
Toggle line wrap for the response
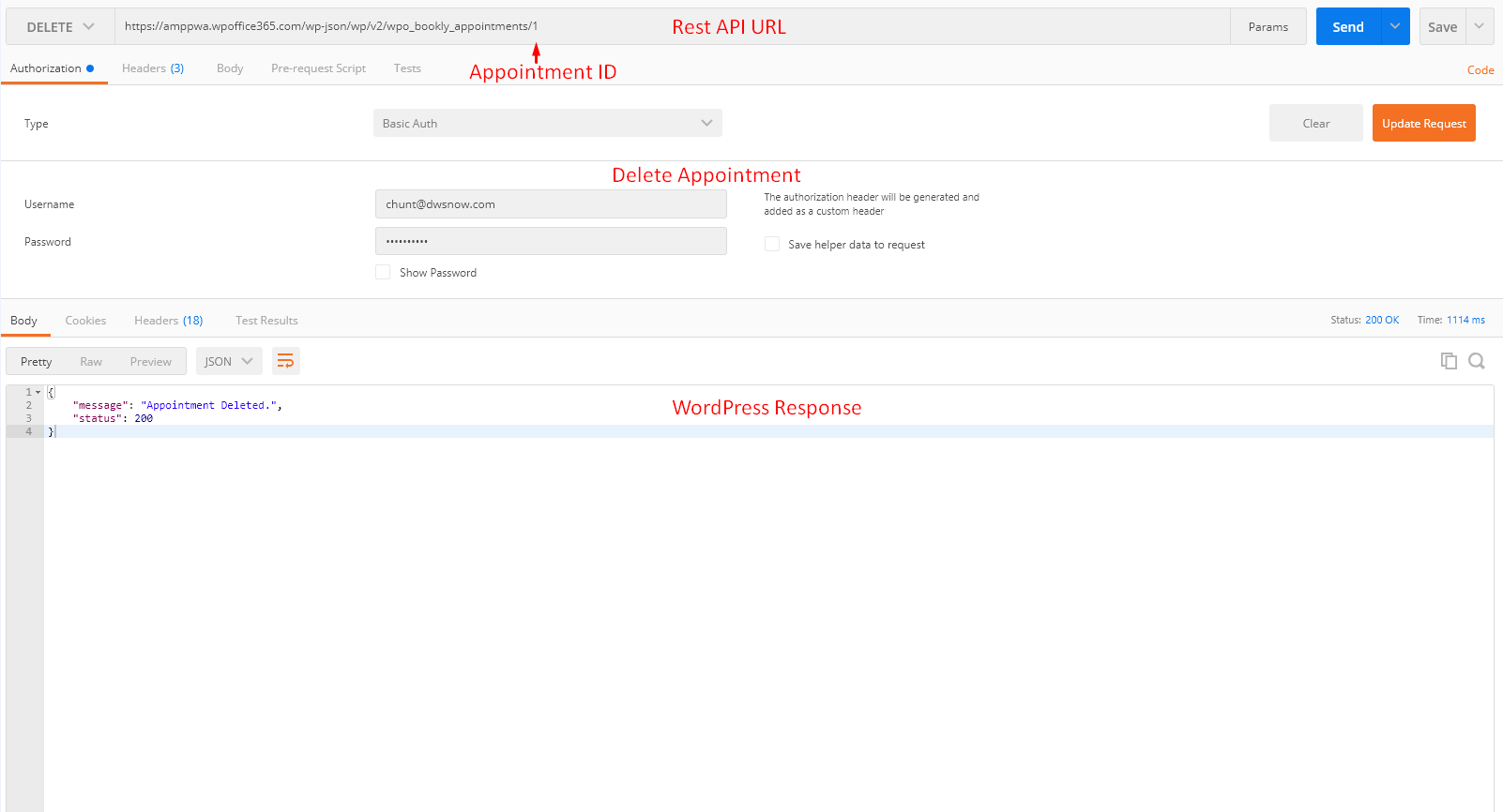point(286,361)
